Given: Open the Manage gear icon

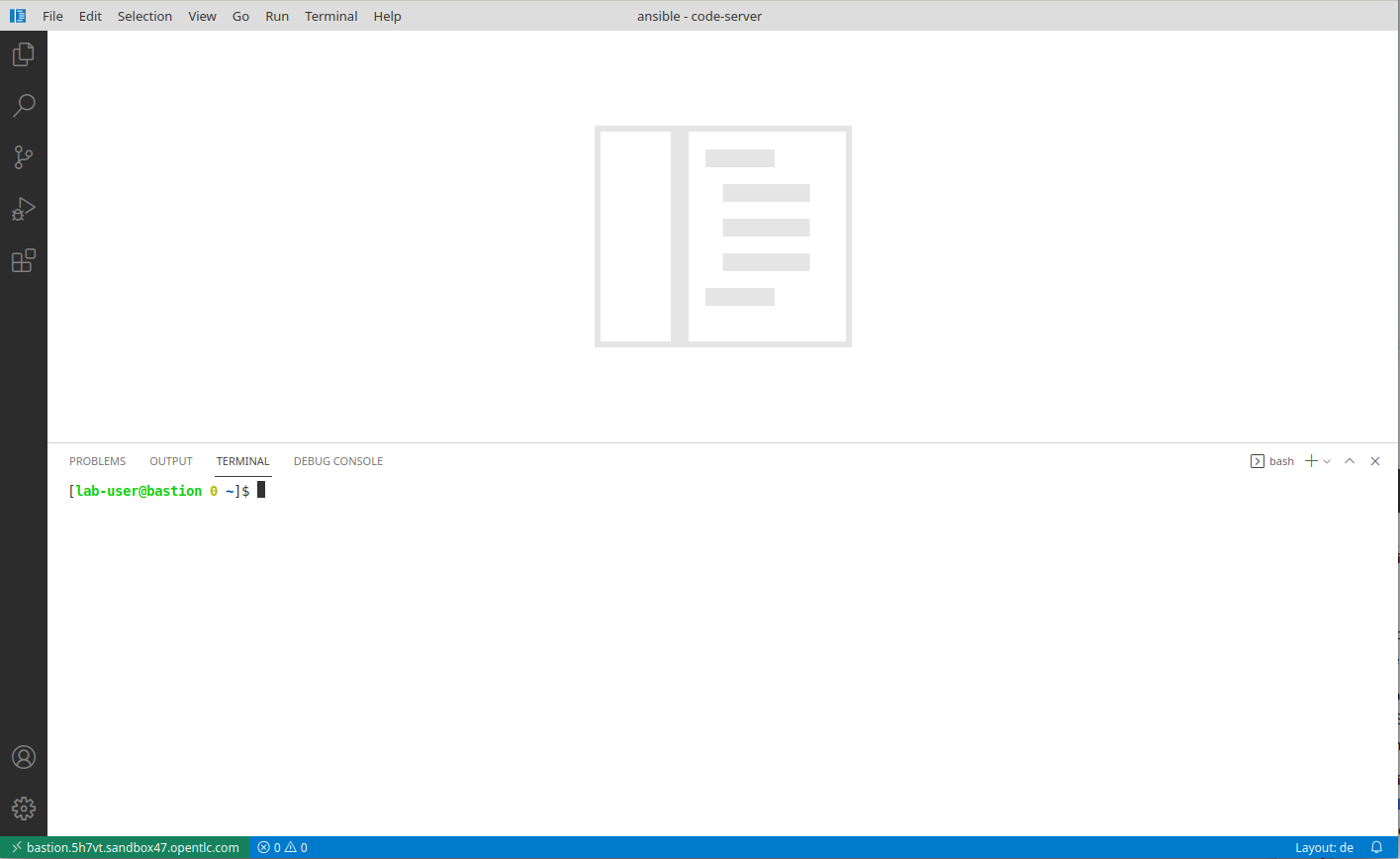Looking at the screenshot, I should [24, 809].
